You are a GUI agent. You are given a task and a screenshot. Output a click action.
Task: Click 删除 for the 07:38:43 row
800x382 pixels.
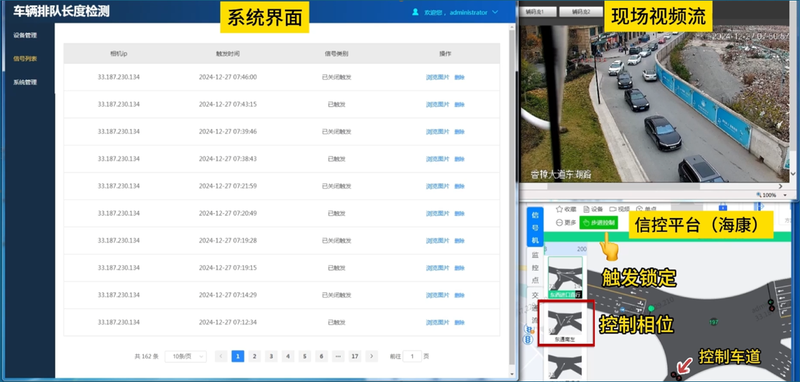tap(459, 159)
